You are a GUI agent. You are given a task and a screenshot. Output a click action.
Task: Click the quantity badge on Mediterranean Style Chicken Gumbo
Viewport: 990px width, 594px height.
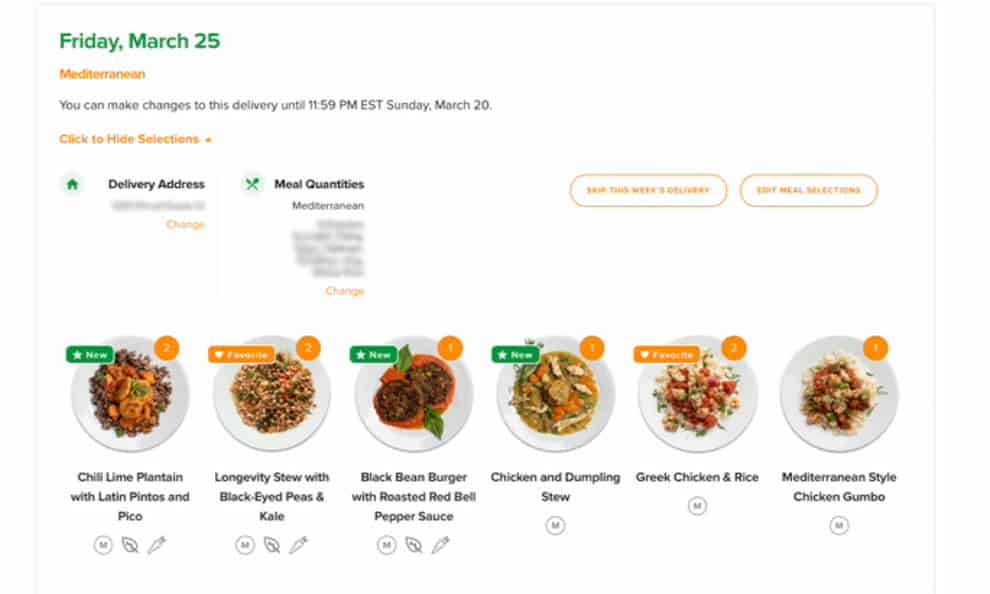pos(876,348)
